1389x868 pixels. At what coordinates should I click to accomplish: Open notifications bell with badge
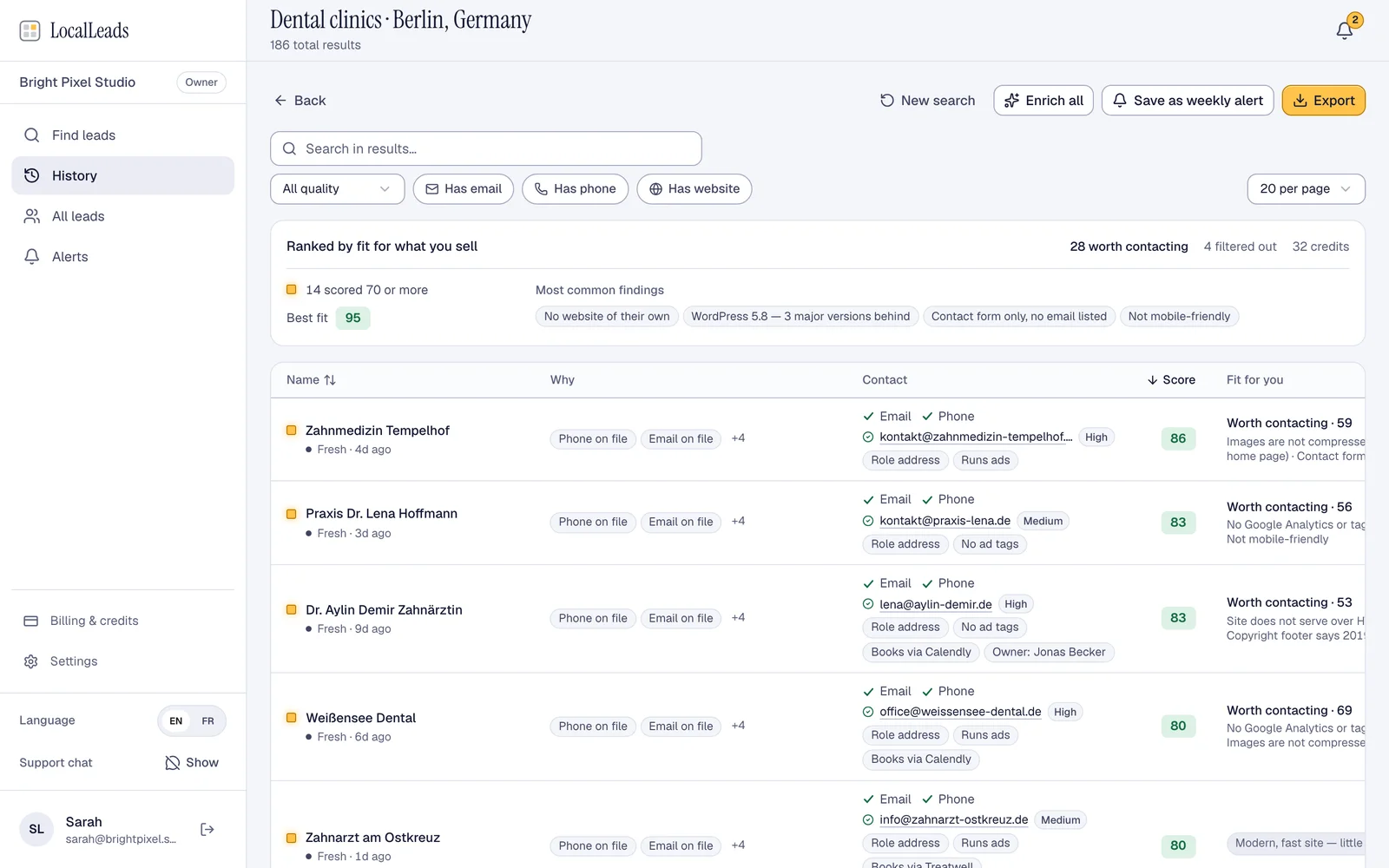pos(1345,30)
